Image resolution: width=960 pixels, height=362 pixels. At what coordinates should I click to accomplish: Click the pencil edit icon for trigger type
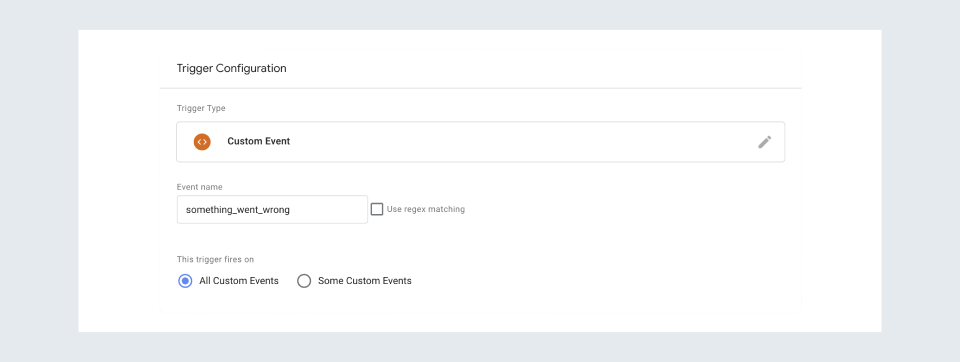(x=764, y=142)
